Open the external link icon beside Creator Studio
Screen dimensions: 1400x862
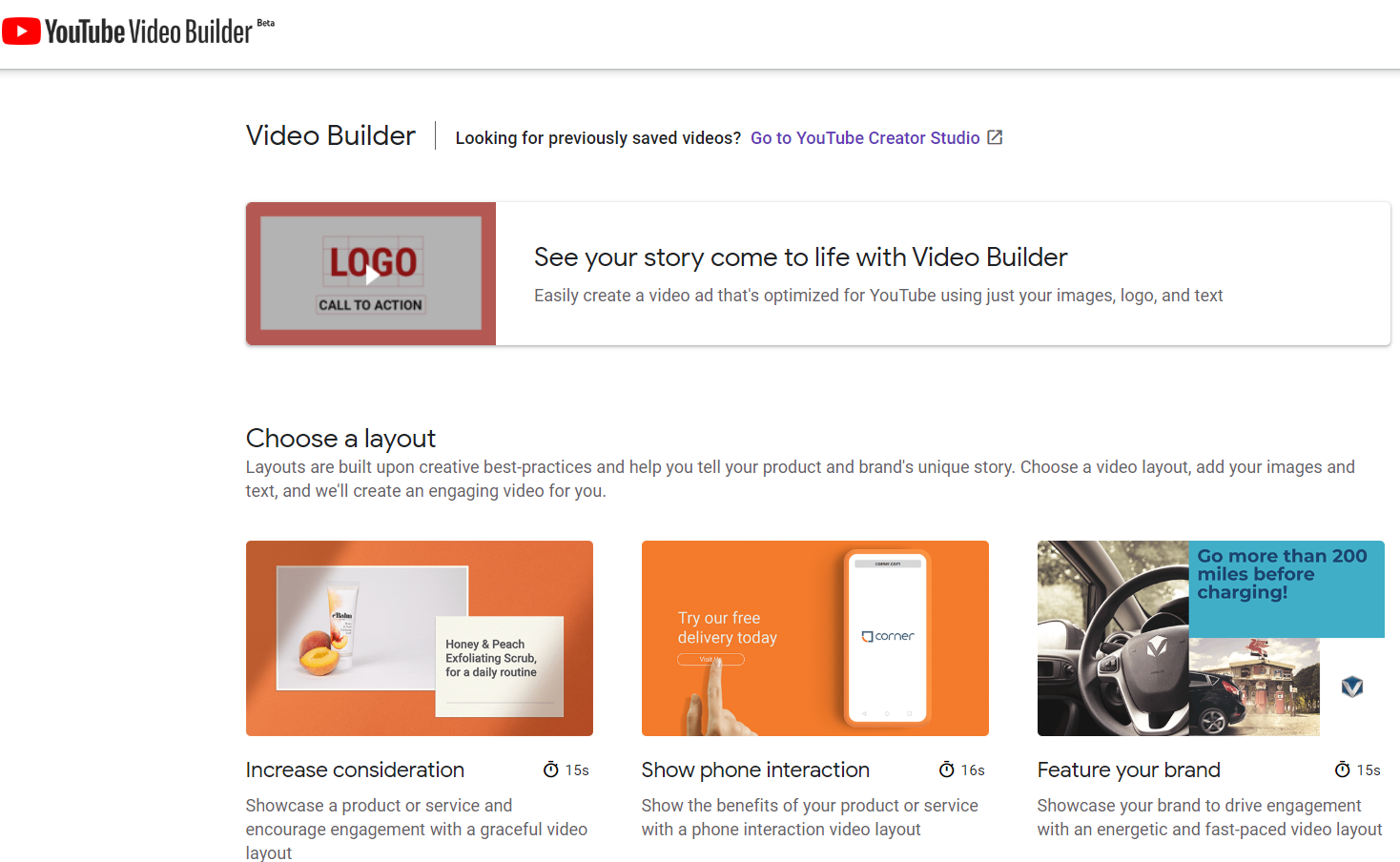[x=995, y=137]
